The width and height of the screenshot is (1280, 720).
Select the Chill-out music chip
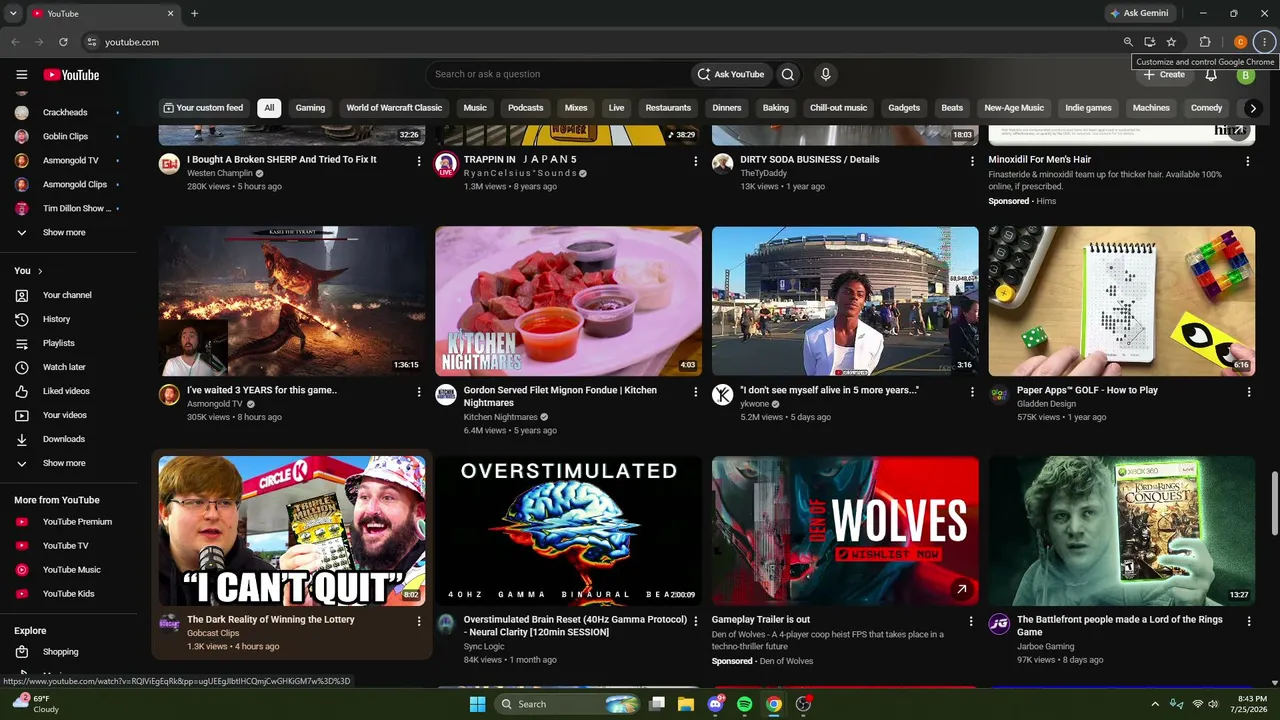click(838, 108)
